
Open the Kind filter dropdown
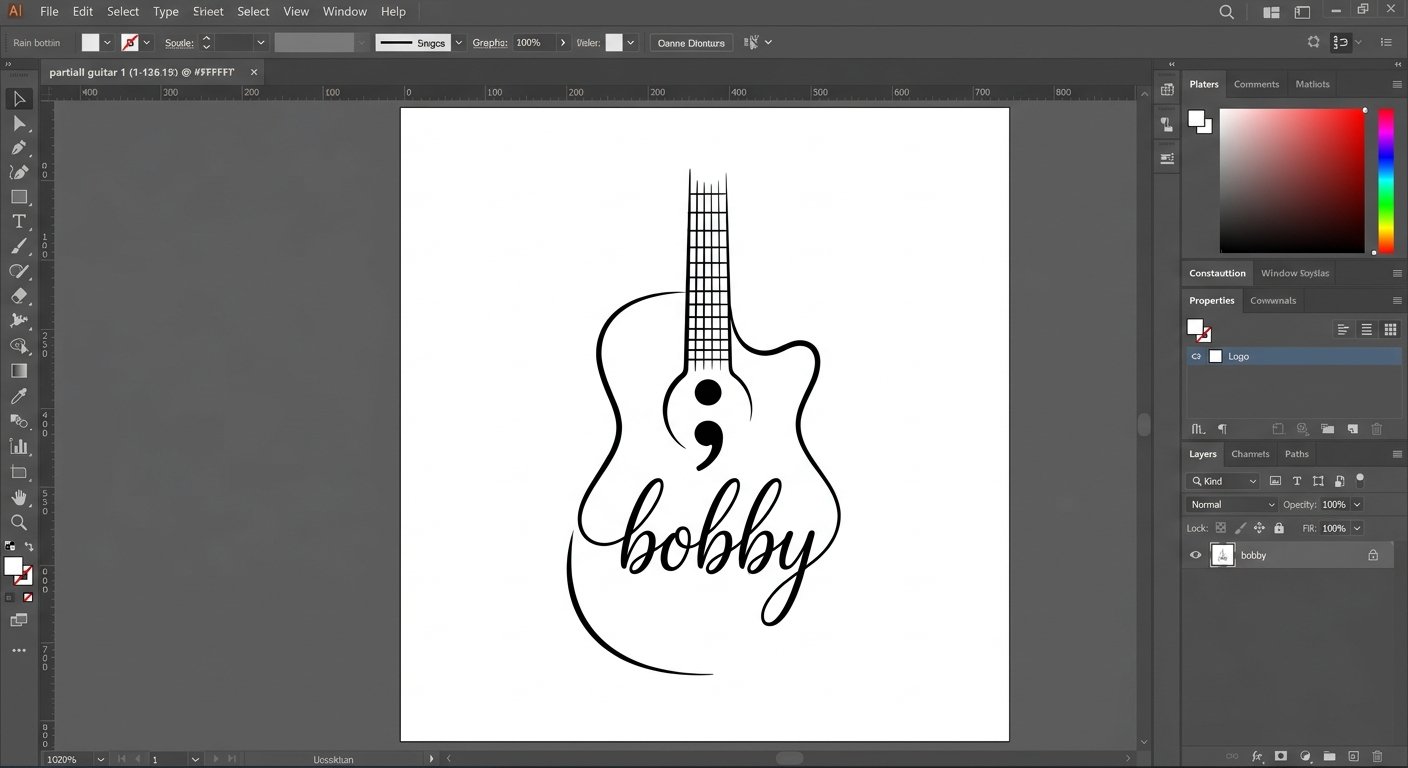pos(1224,481)
